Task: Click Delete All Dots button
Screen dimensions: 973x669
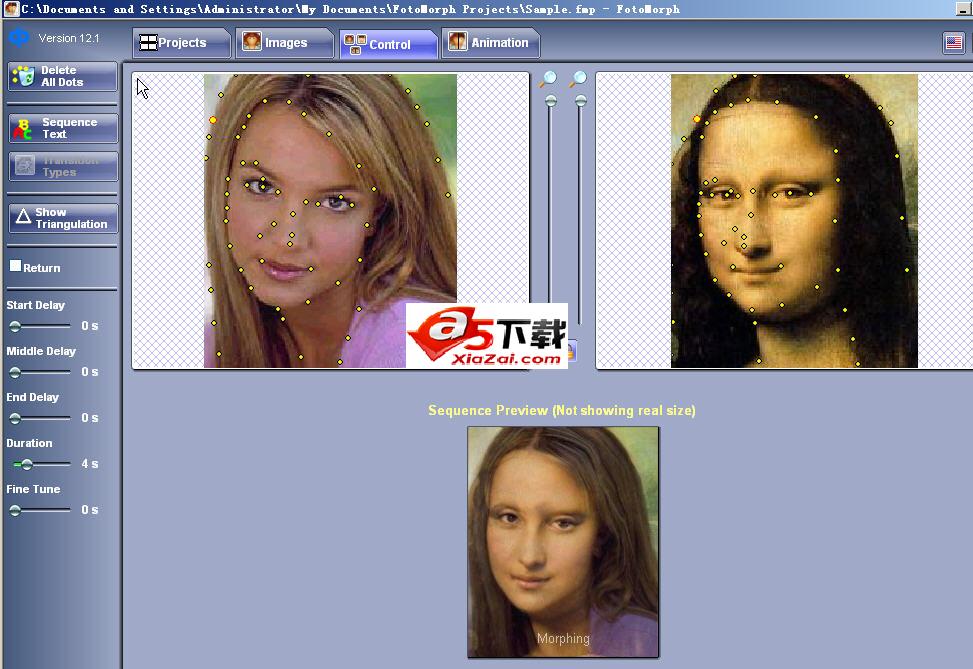Action: tap(63, 76)
